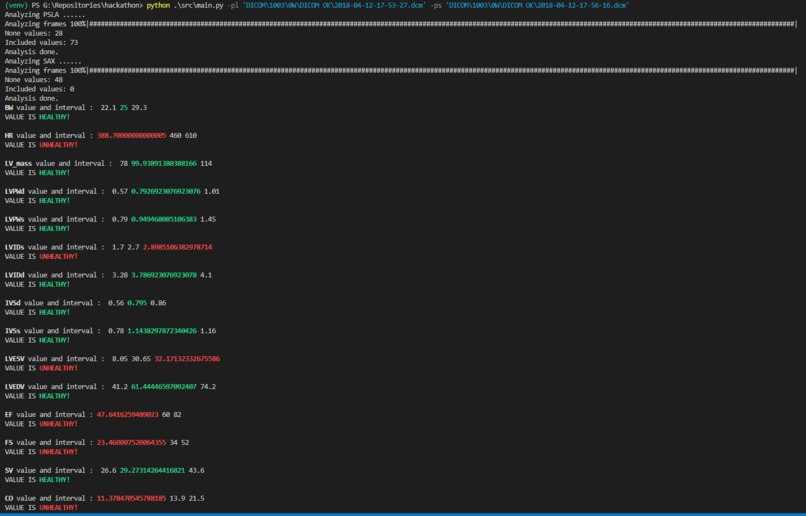Click the '610' bound in HR row
This screenshot has height=516, width=806.
pos(191,136)
